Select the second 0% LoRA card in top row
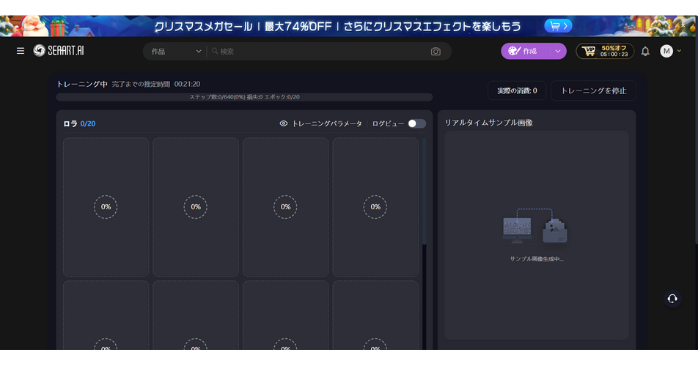The width and height of the screenshot is (698, 365). (196, 207)
